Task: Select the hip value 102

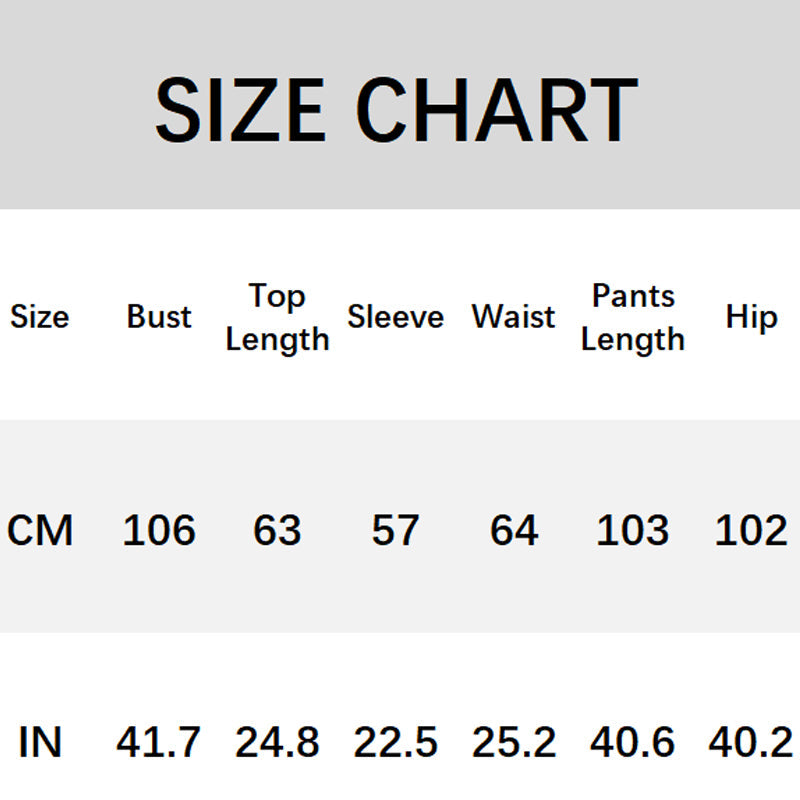Action: coord(751,530)
